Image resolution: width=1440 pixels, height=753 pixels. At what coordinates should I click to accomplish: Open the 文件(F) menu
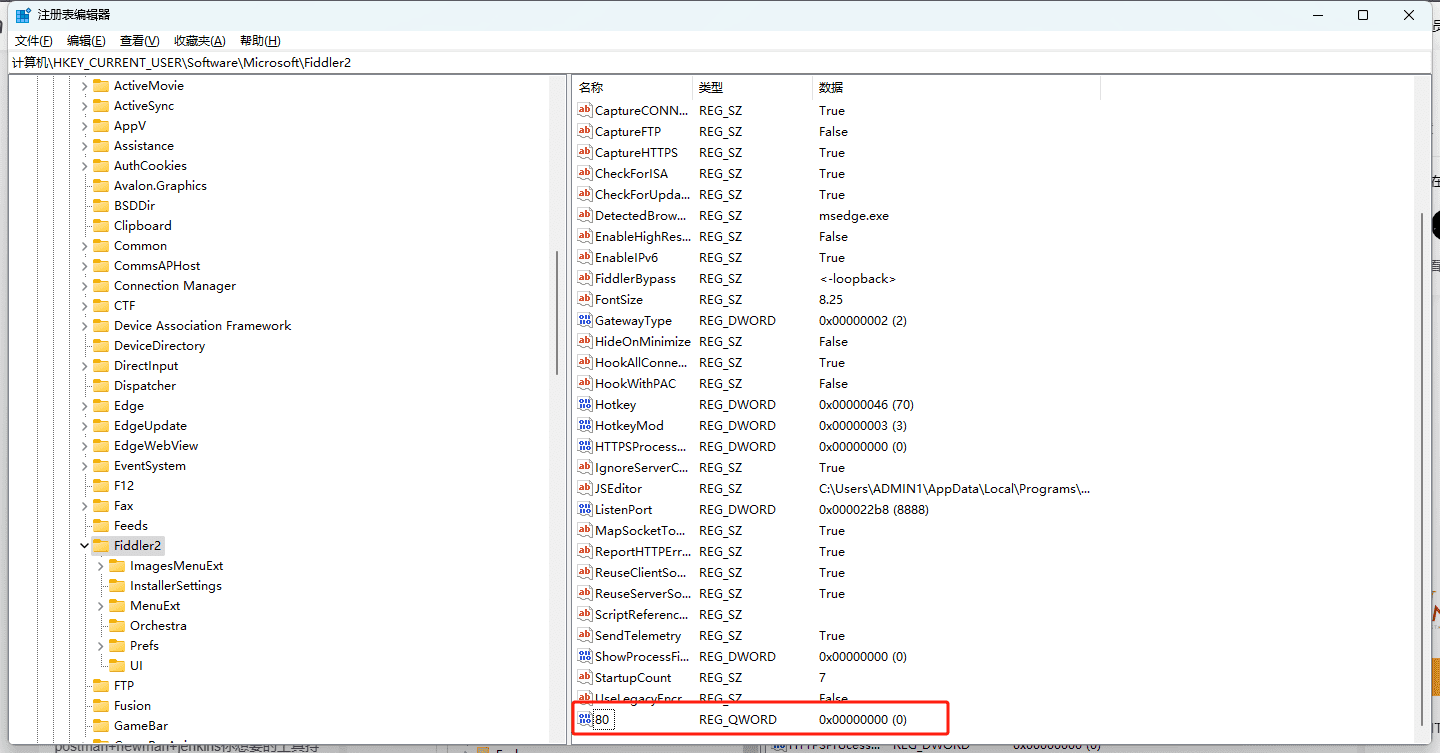coord(33,41)
